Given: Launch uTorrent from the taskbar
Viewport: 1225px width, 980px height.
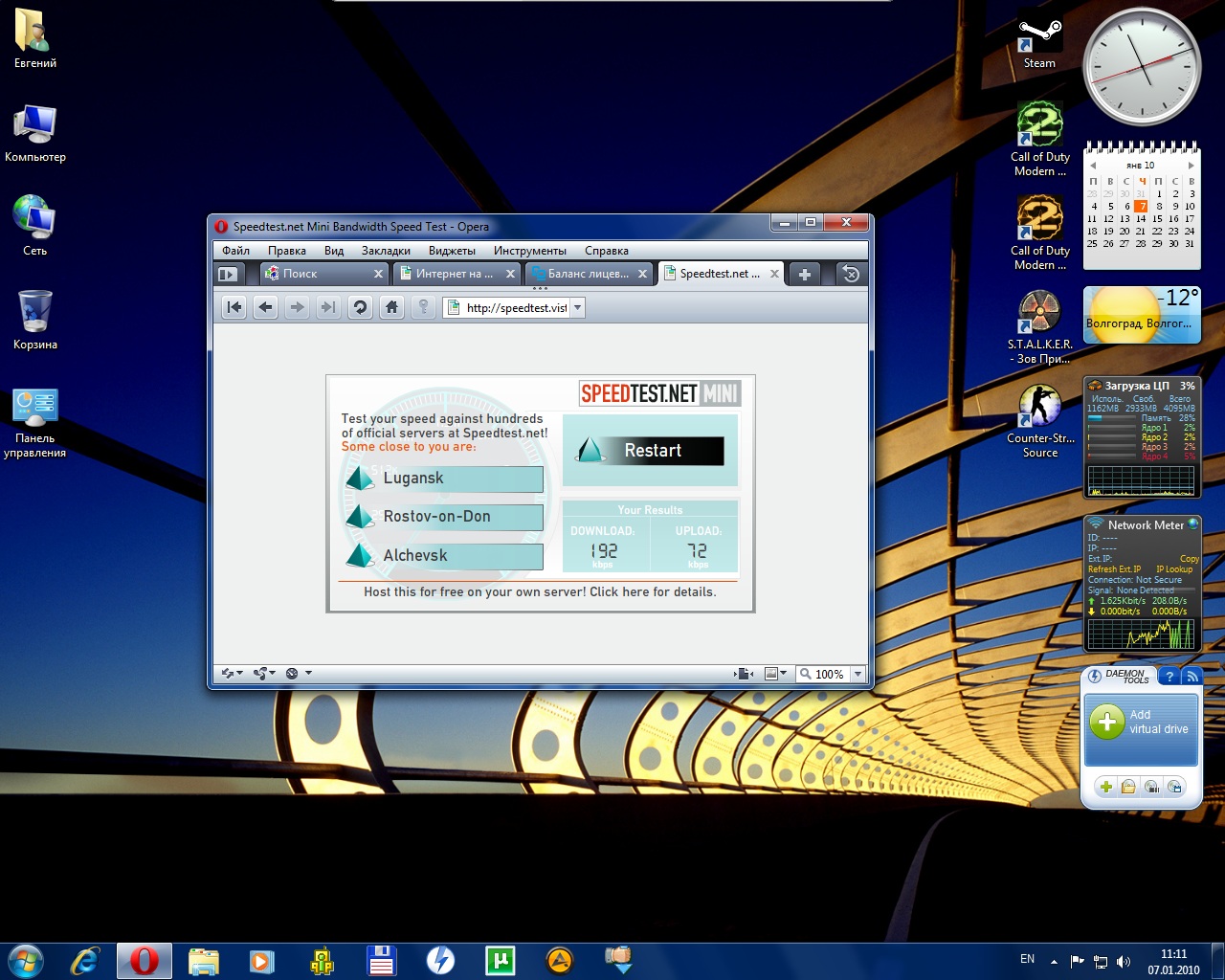Looking at the screenshot, I should [500, 960].
